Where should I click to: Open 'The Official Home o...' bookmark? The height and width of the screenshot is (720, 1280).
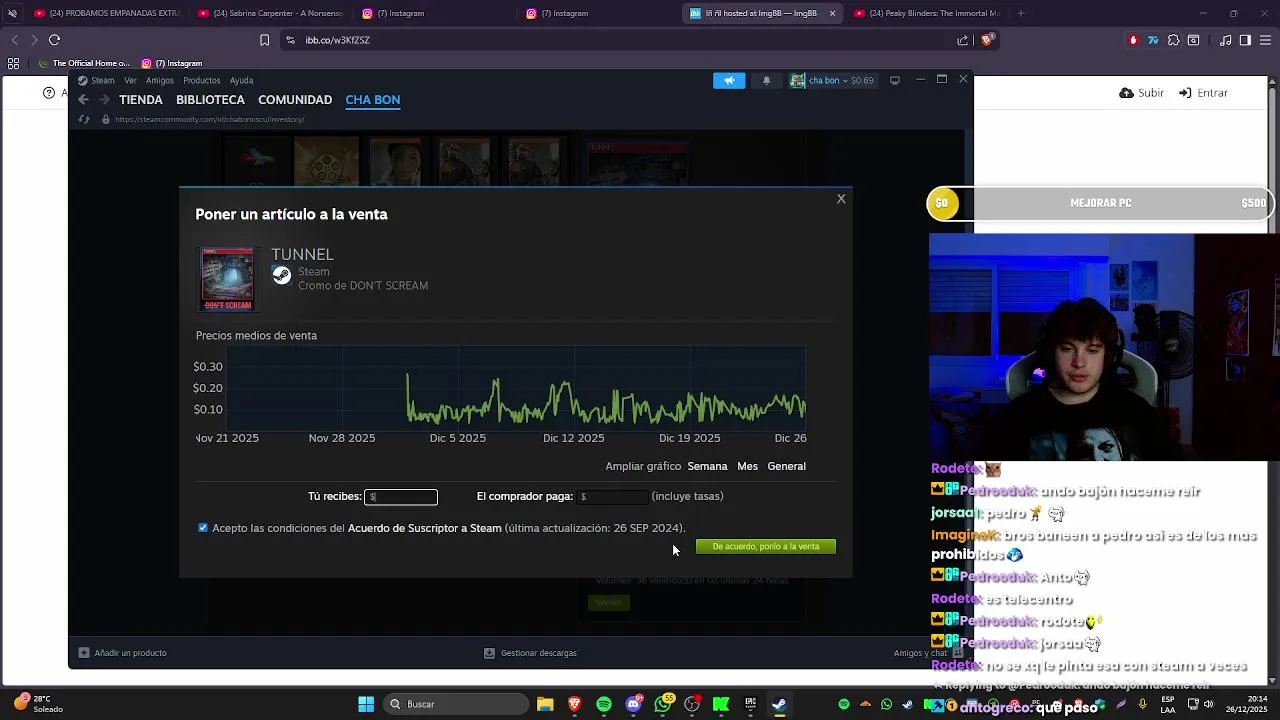click(x=84, y=63)
